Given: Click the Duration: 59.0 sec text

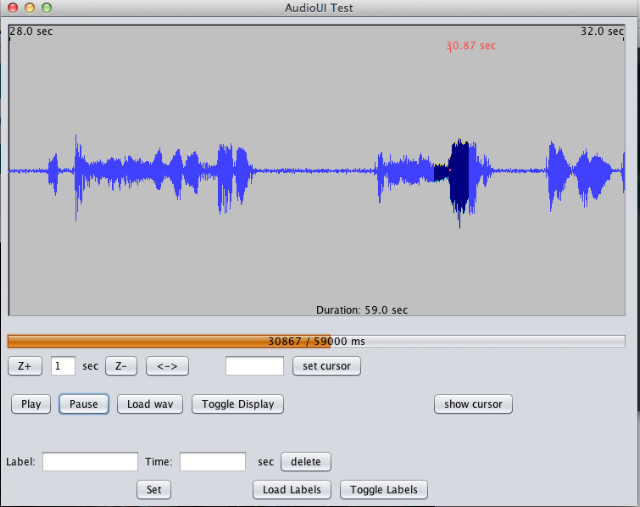Looking at the screenshot, I should 362,310.
